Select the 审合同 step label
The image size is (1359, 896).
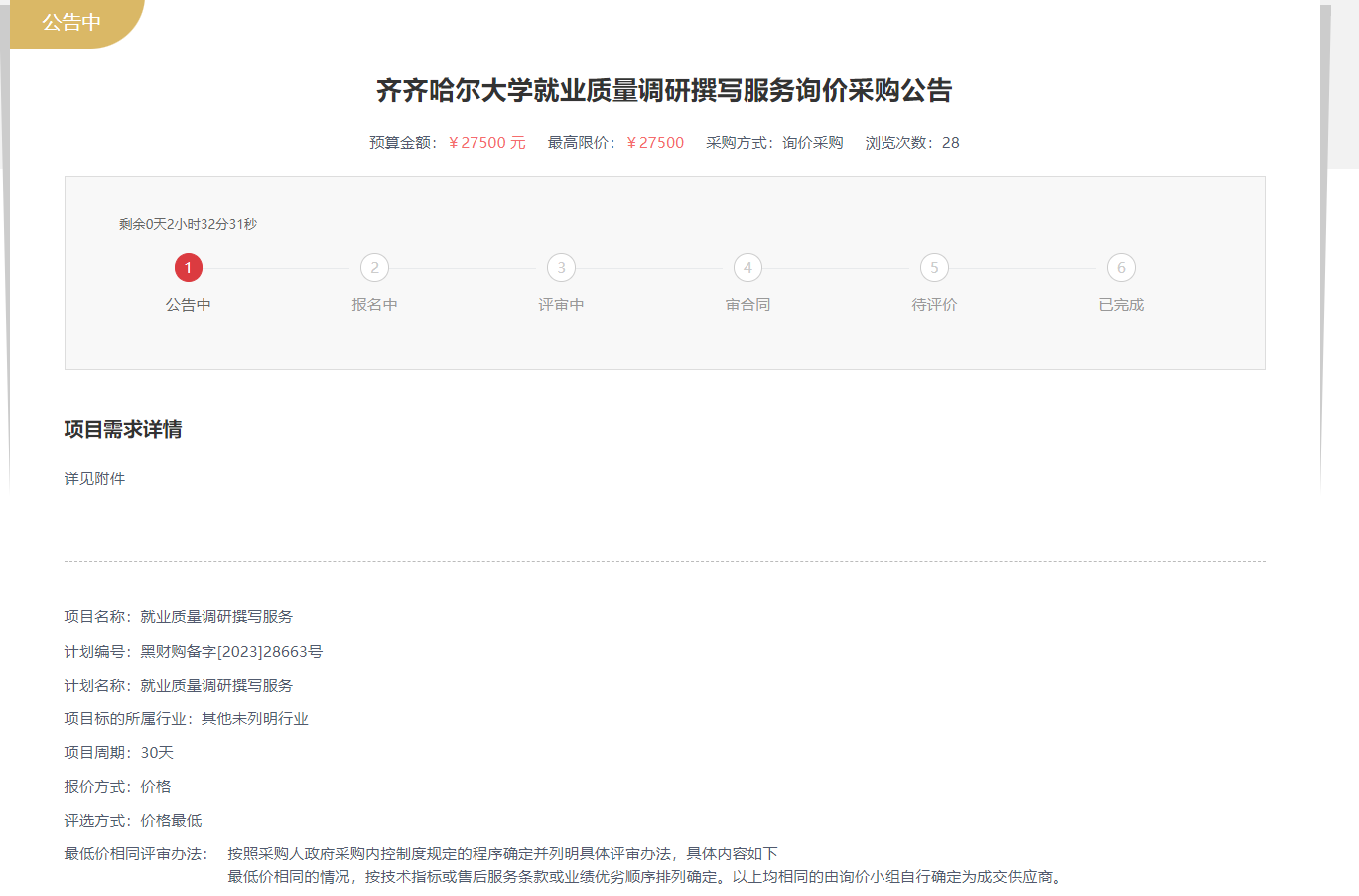747,305
